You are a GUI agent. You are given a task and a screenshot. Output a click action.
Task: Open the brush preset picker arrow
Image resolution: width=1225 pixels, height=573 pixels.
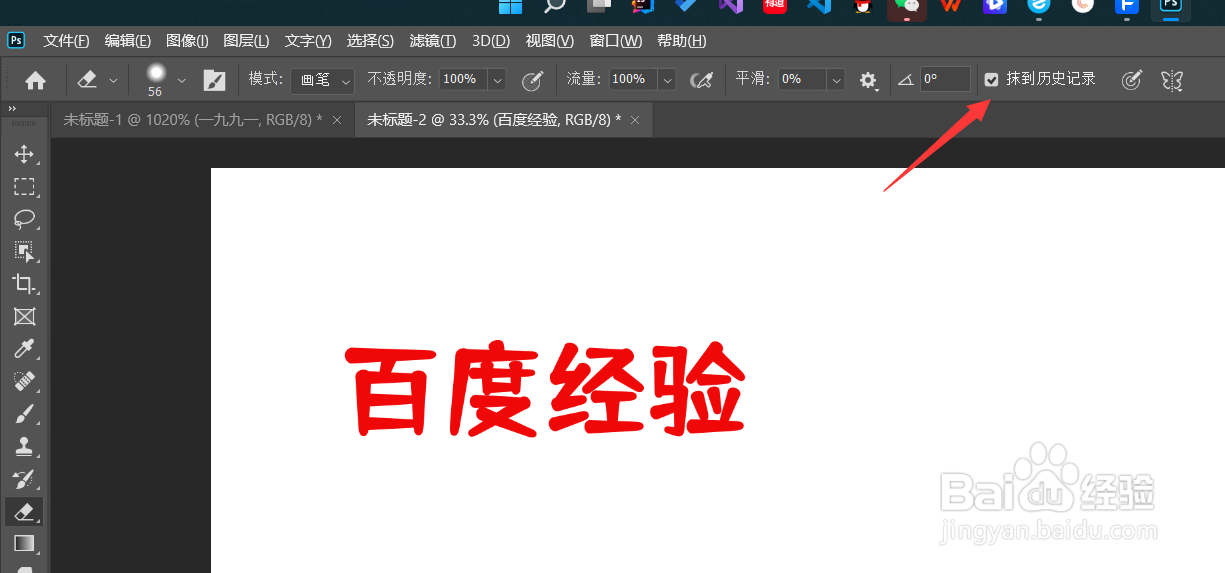[x=181, y=80]
